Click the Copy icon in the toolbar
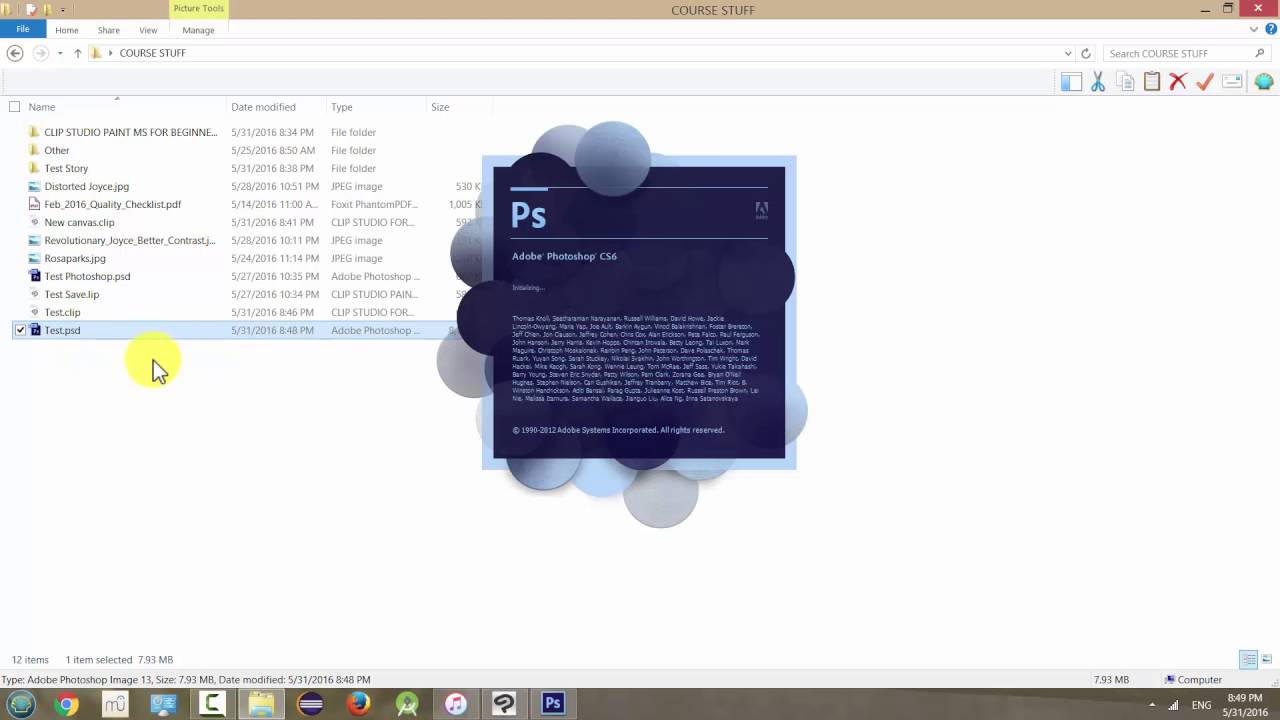The width and height of the screenshot is (1280, 720). tap(1125, 82)
